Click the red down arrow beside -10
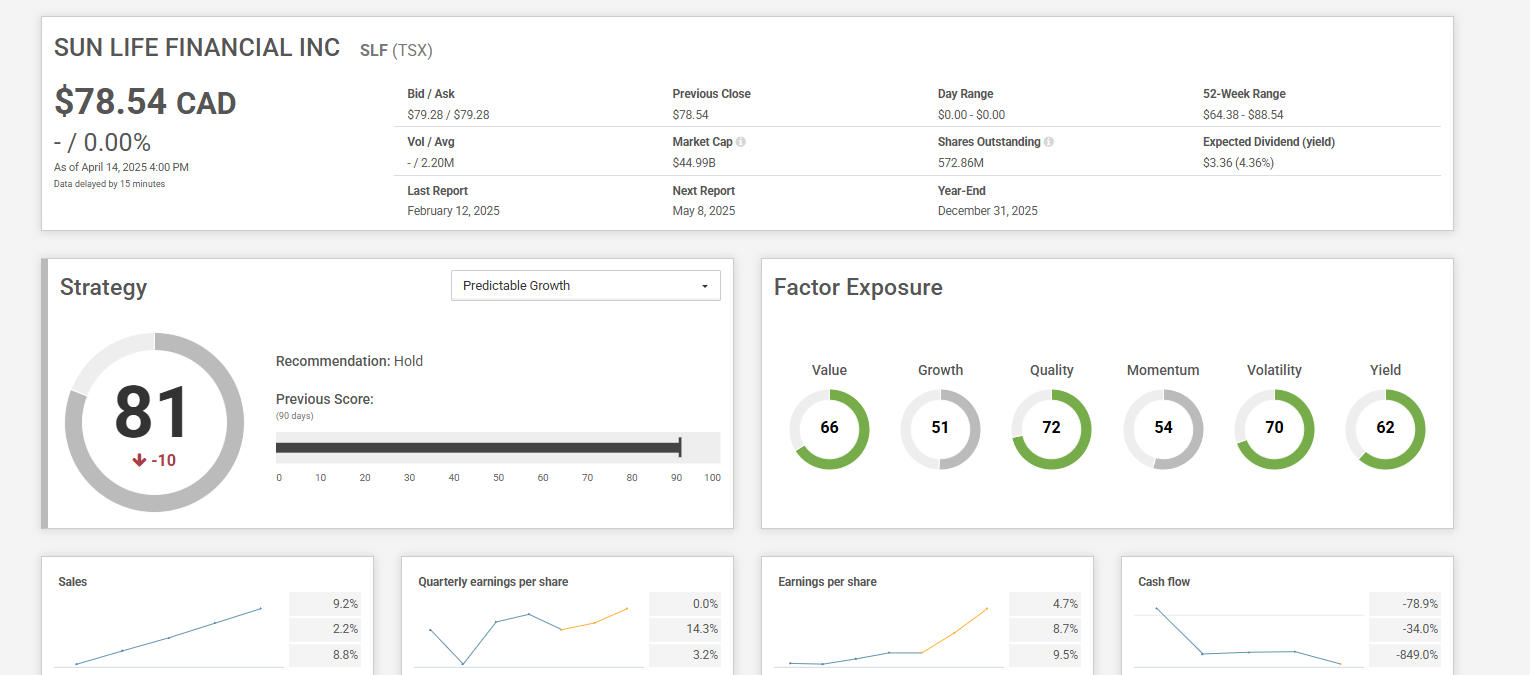 [139, 460]
